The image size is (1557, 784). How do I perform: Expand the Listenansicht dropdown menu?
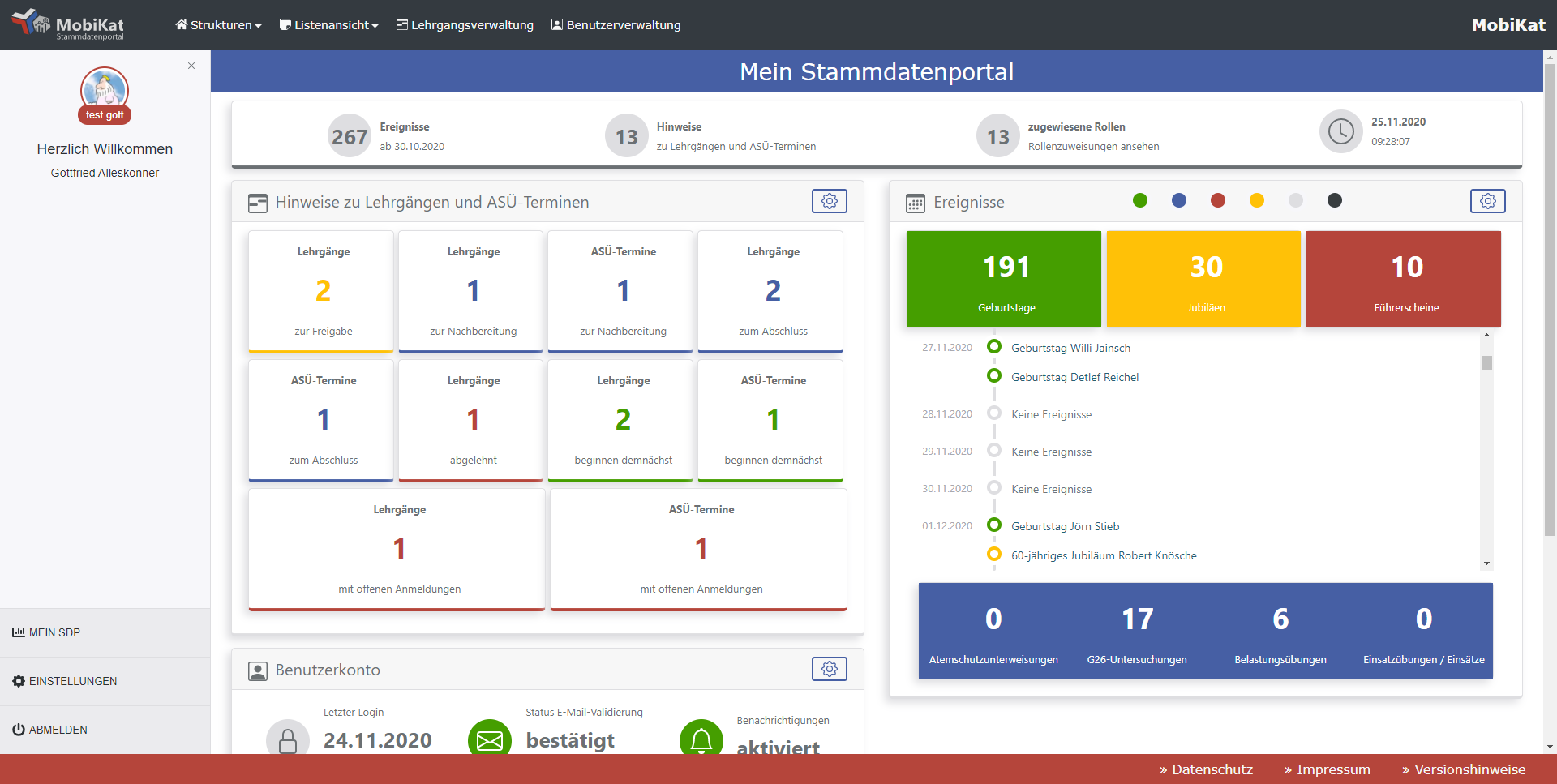[329, 25]
